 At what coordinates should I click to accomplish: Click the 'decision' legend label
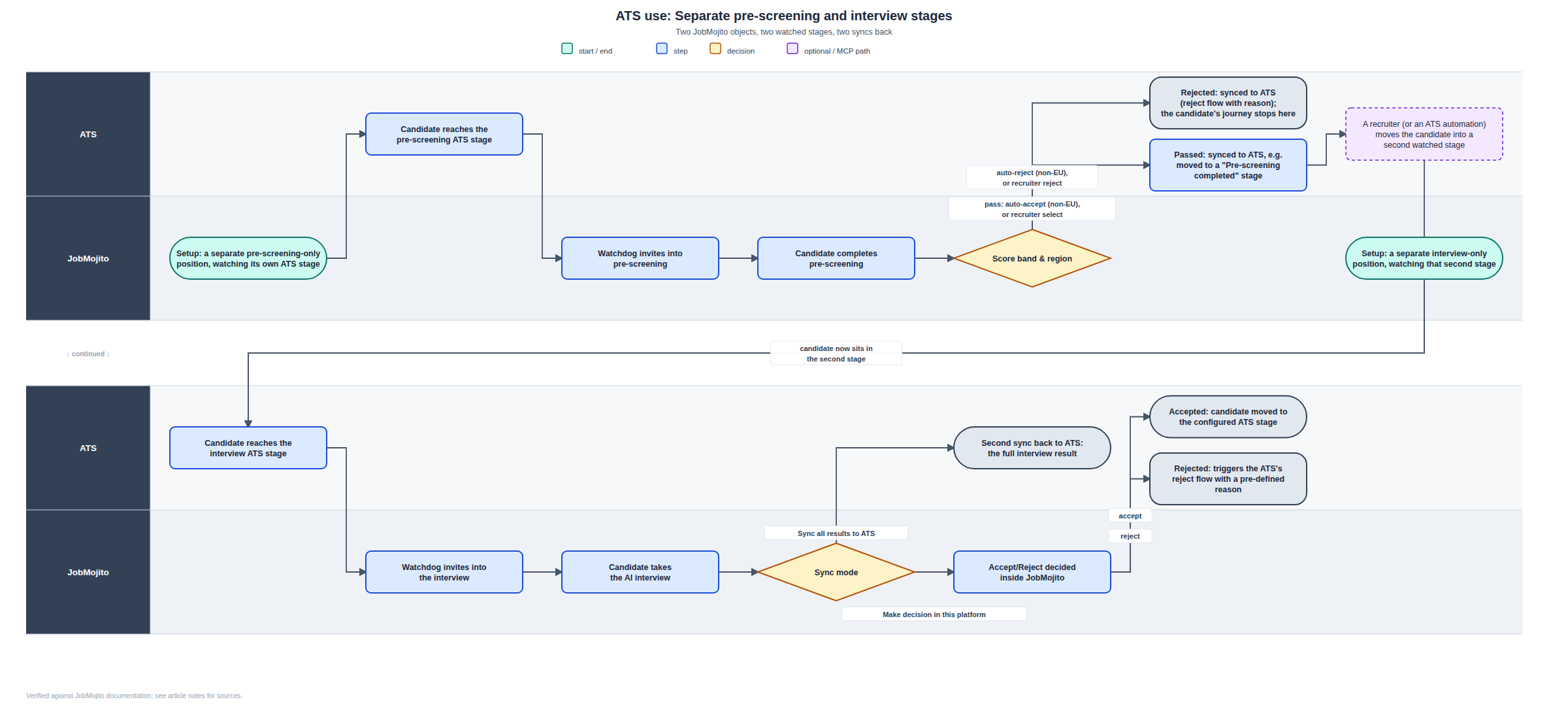point(741,51)
